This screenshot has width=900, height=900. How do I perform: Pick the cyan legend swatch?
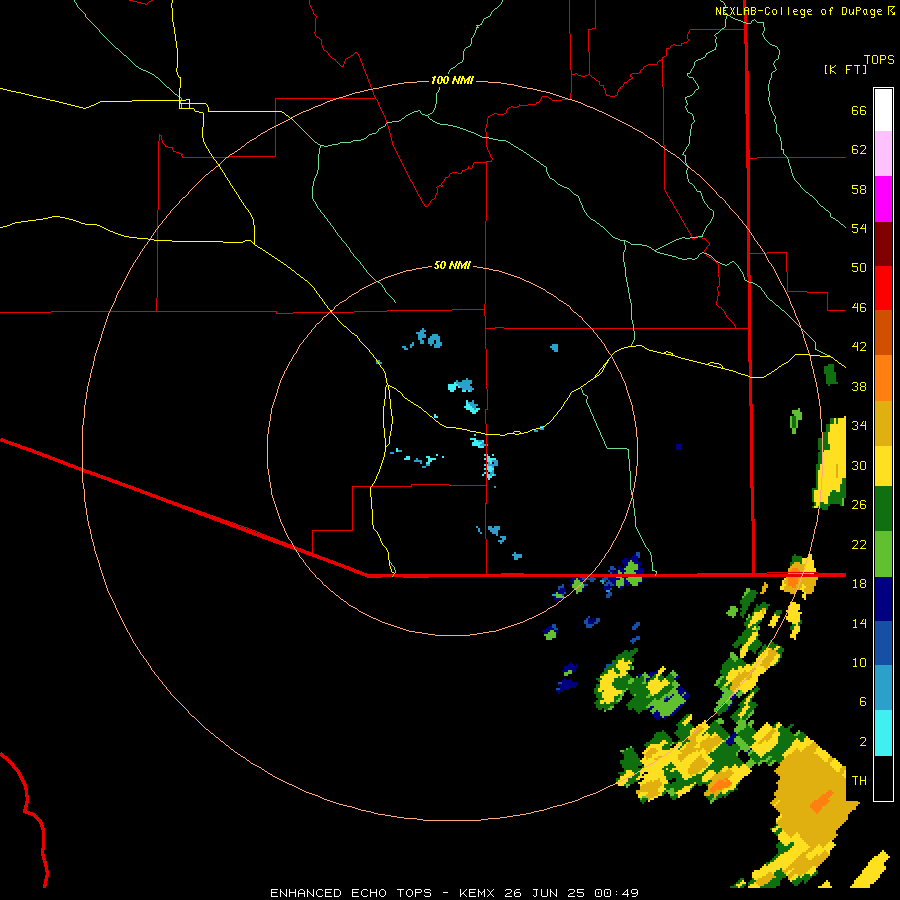click(x=883, y=733)
